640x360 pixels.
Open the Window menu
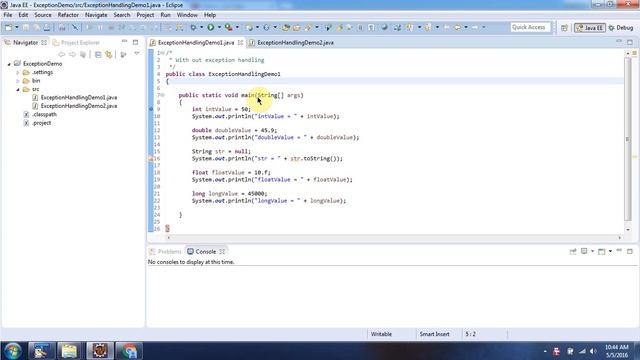point(187,15)
